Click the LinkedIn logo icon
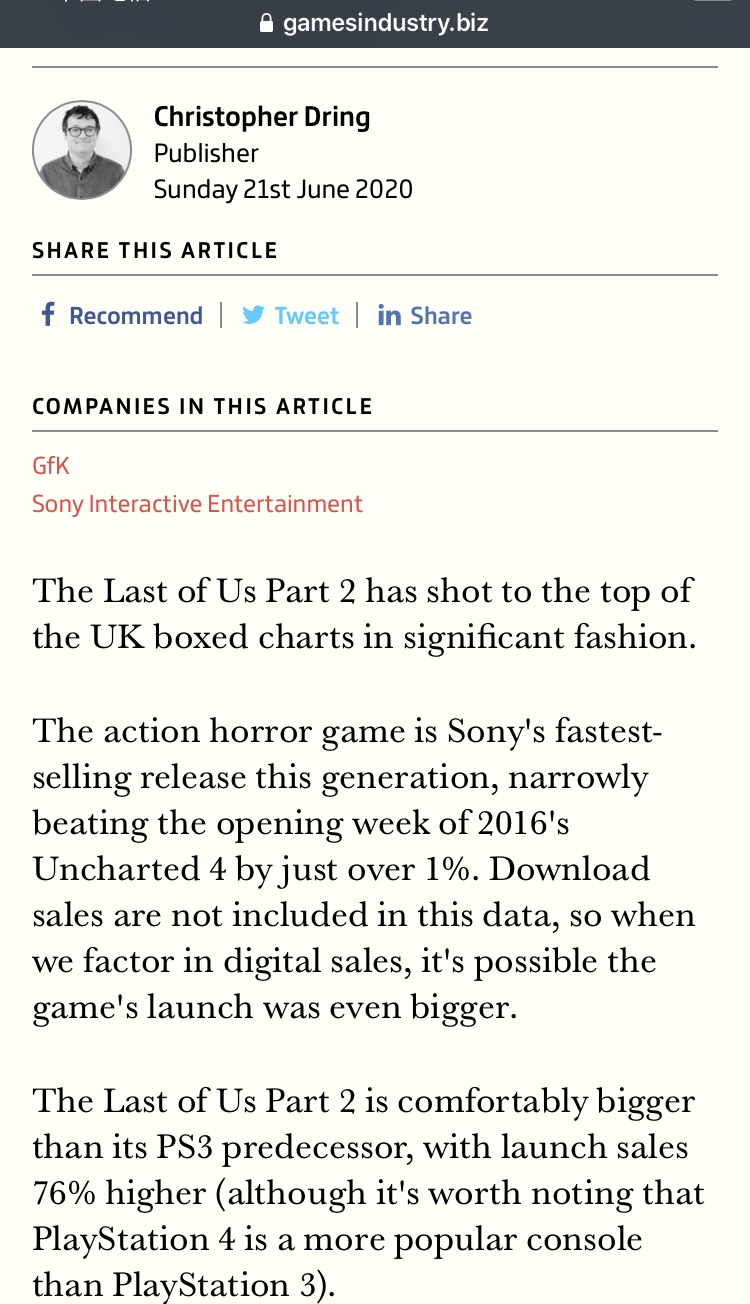The height and width of the screenshot is (1304, 750). pyautogui.click(x=389, y=316)
